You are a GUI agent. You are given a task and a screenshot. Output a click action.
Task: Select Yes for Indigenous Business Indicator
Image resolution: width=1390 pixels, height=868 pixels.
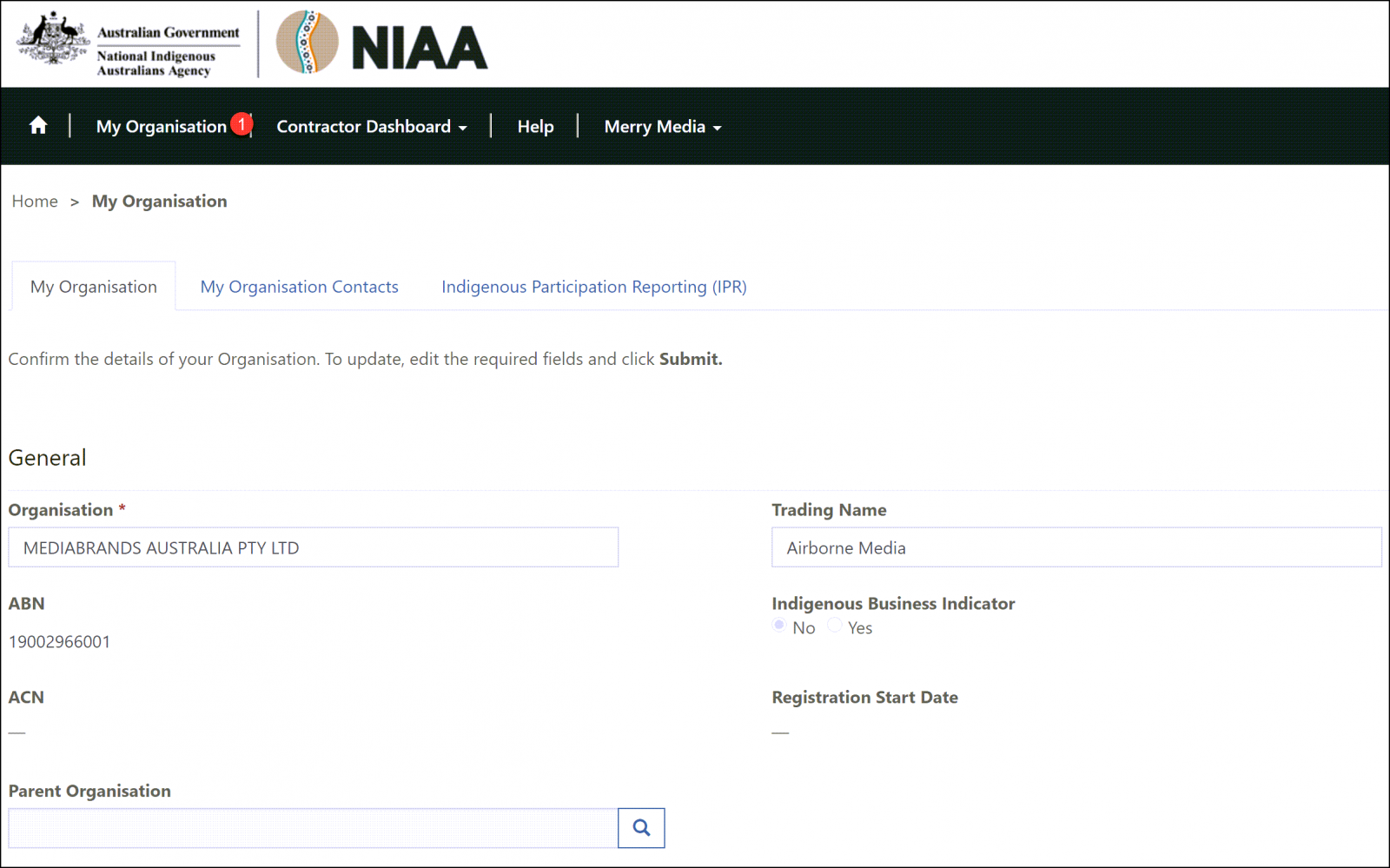(834, 625)
